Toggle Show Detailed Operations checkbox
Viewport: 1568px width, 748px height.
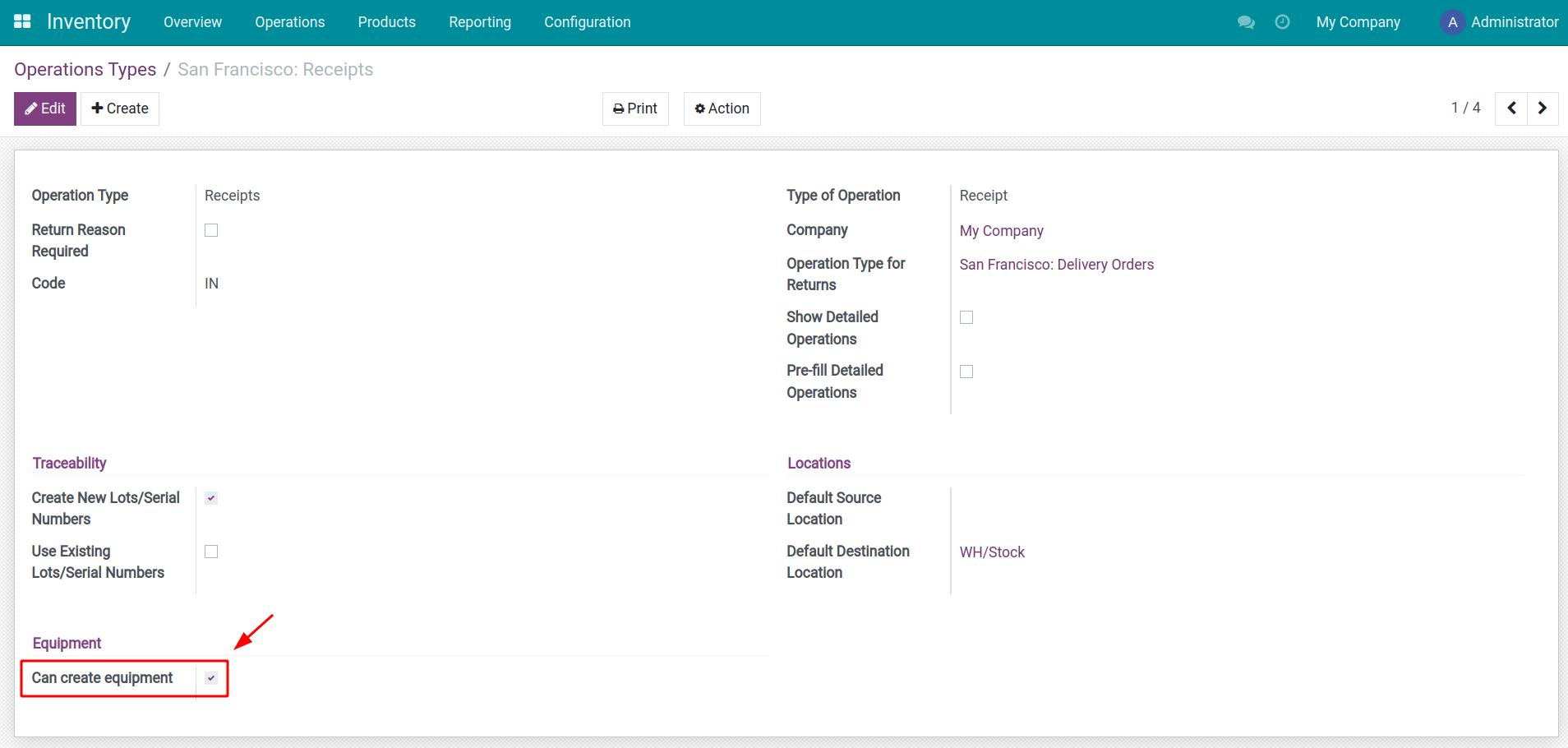[x=966, y=317]
